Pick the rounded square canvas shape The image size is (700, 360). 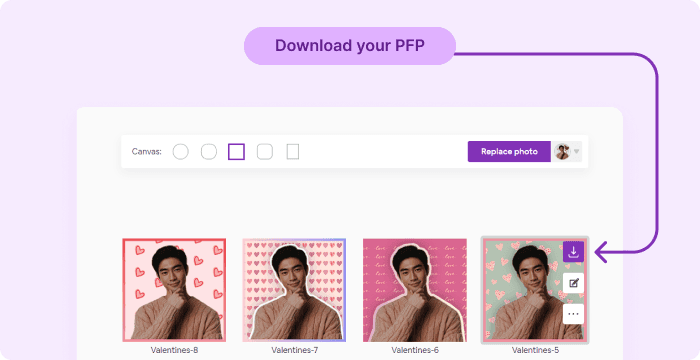[x=265, y=151]
